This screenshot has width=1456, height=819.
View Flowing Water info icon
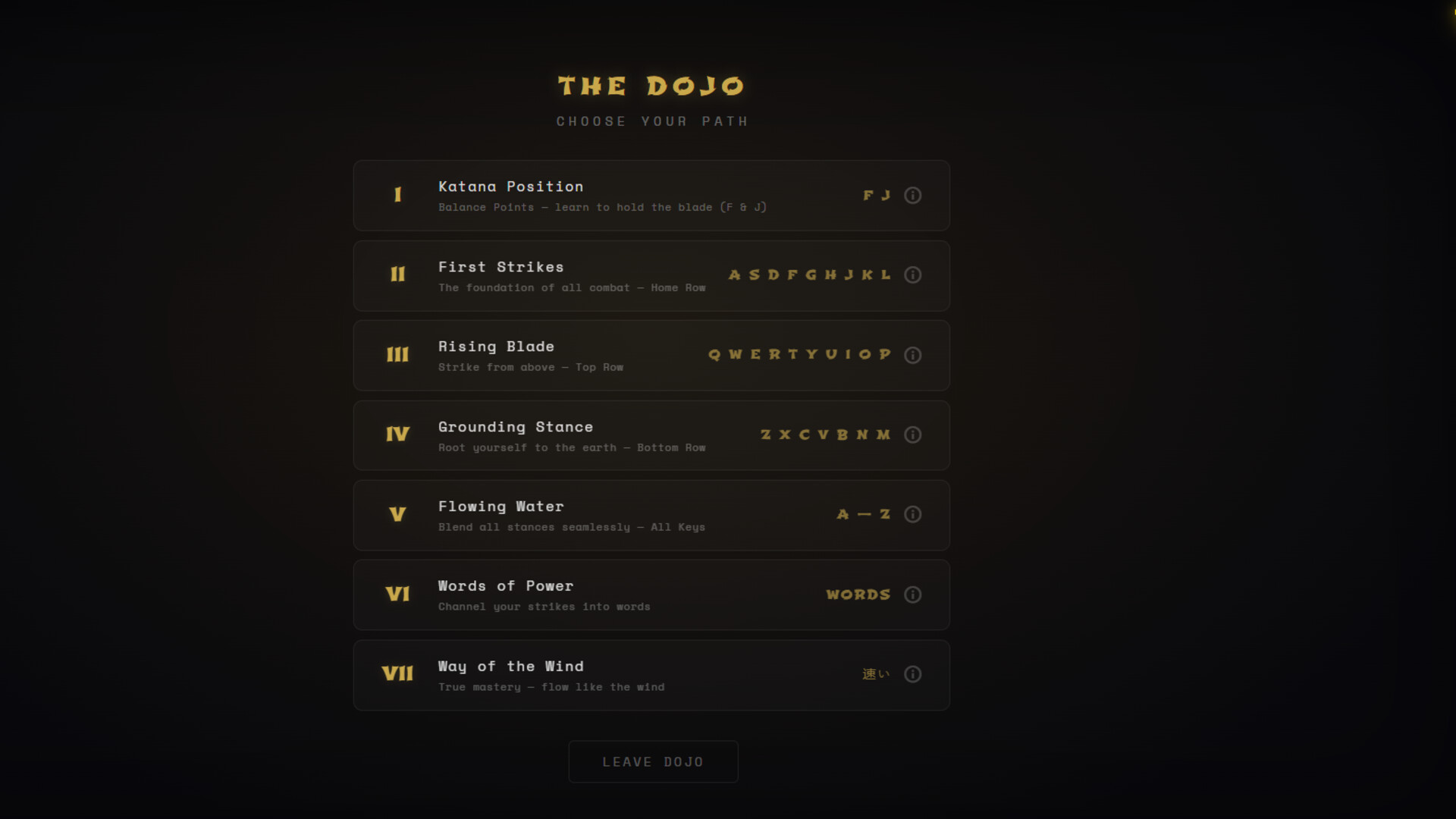912,514
